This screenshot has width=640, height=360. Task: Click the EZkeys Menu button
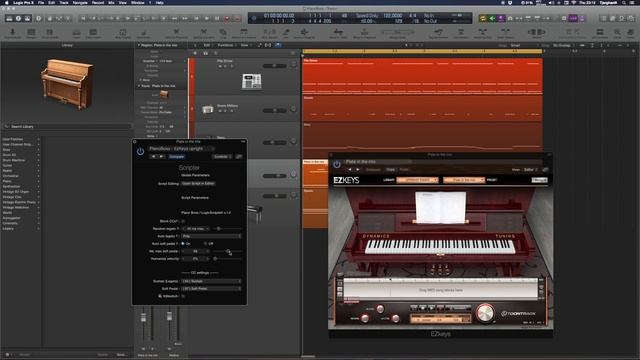pyautogui.click(x=539, y=180)
